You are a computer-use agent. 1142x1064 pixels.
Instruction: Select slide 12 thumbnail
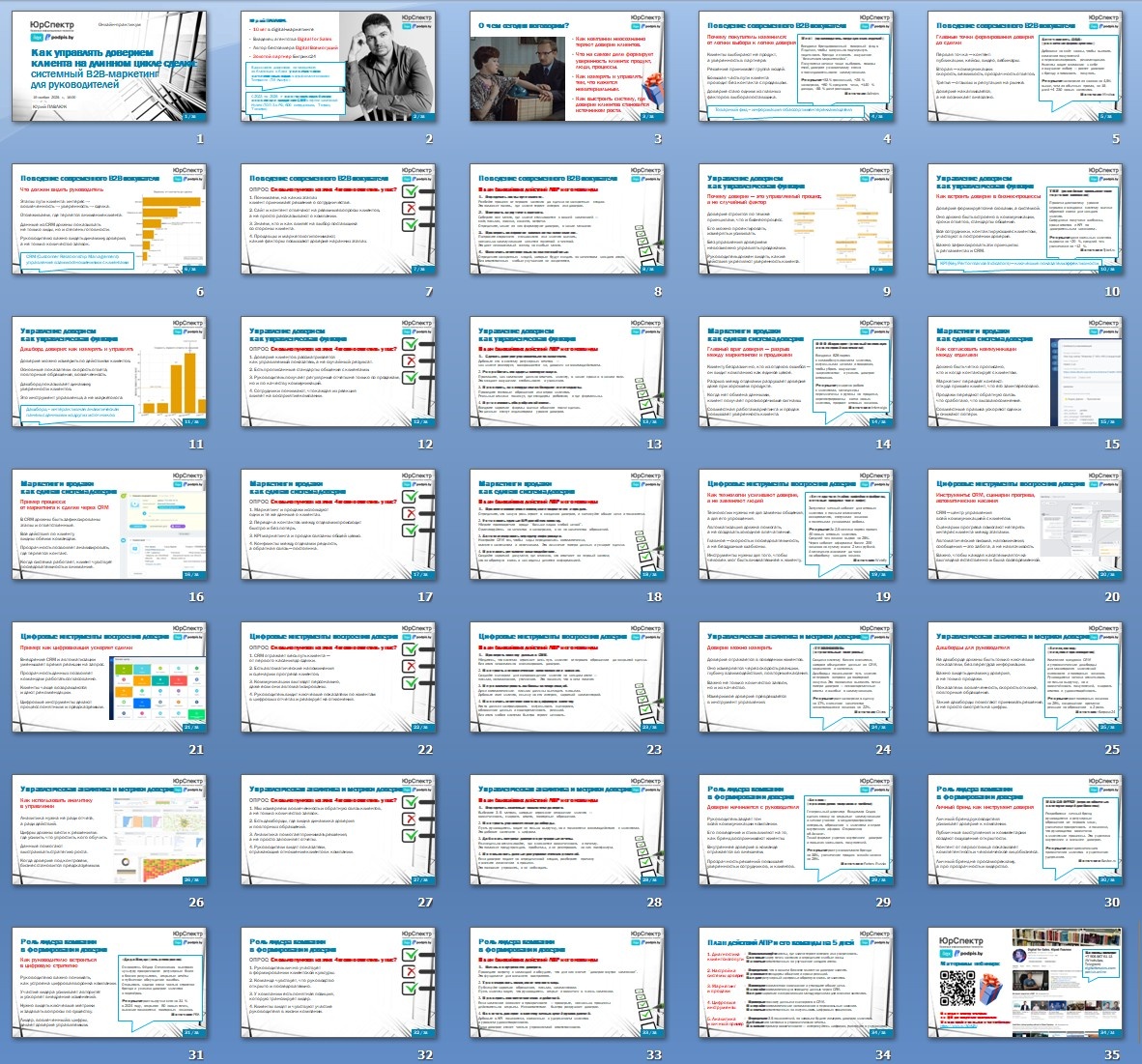coord(339,371)
